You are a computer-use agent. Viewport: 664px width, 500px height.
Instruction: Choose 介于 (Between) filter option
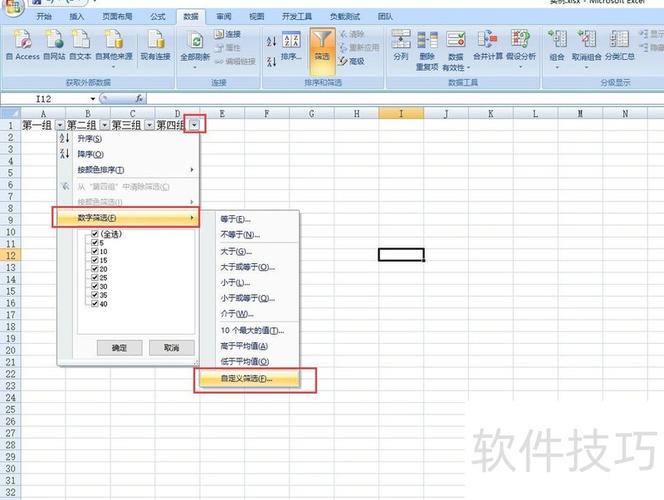coord(250,314)
